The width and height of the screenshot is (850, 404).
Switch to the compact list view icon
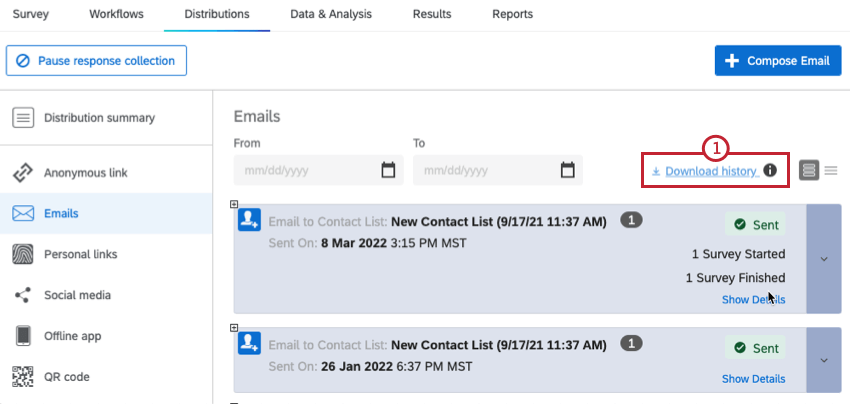(831, 171)
